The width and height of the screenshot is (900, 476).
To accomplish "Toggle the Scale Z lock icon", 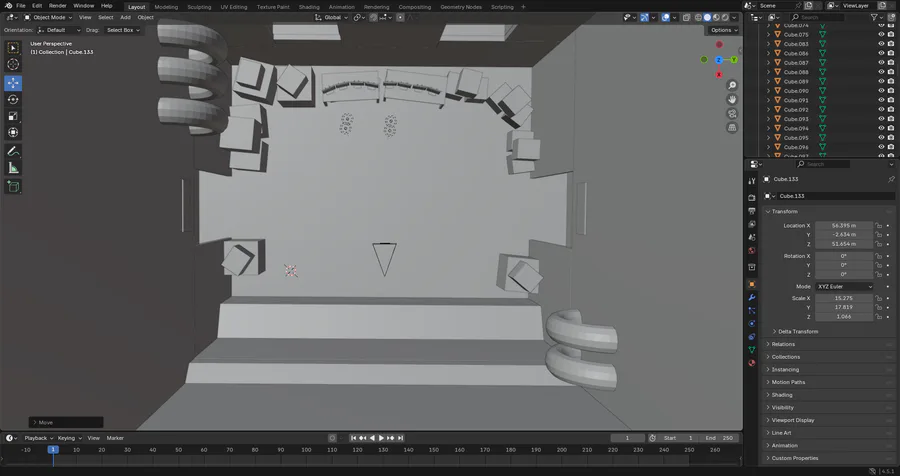I will [878, 316].
